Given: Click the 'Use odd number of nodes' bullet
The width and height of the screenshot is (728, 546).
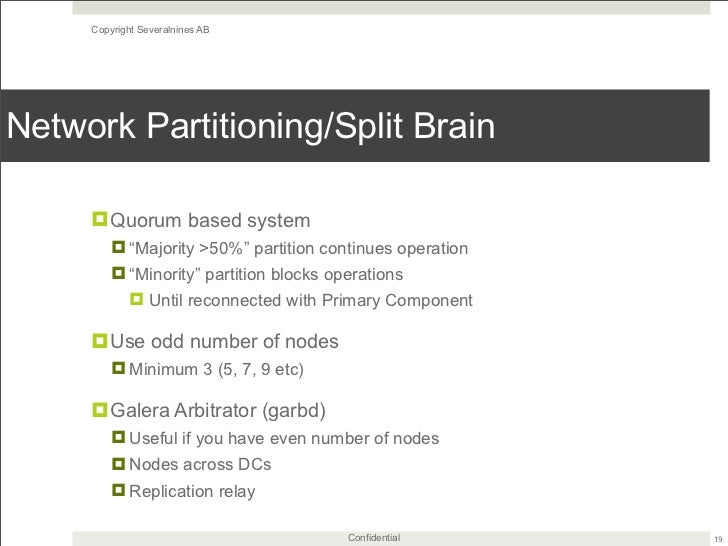Looking at the screenshot, I should pos(224,341).
